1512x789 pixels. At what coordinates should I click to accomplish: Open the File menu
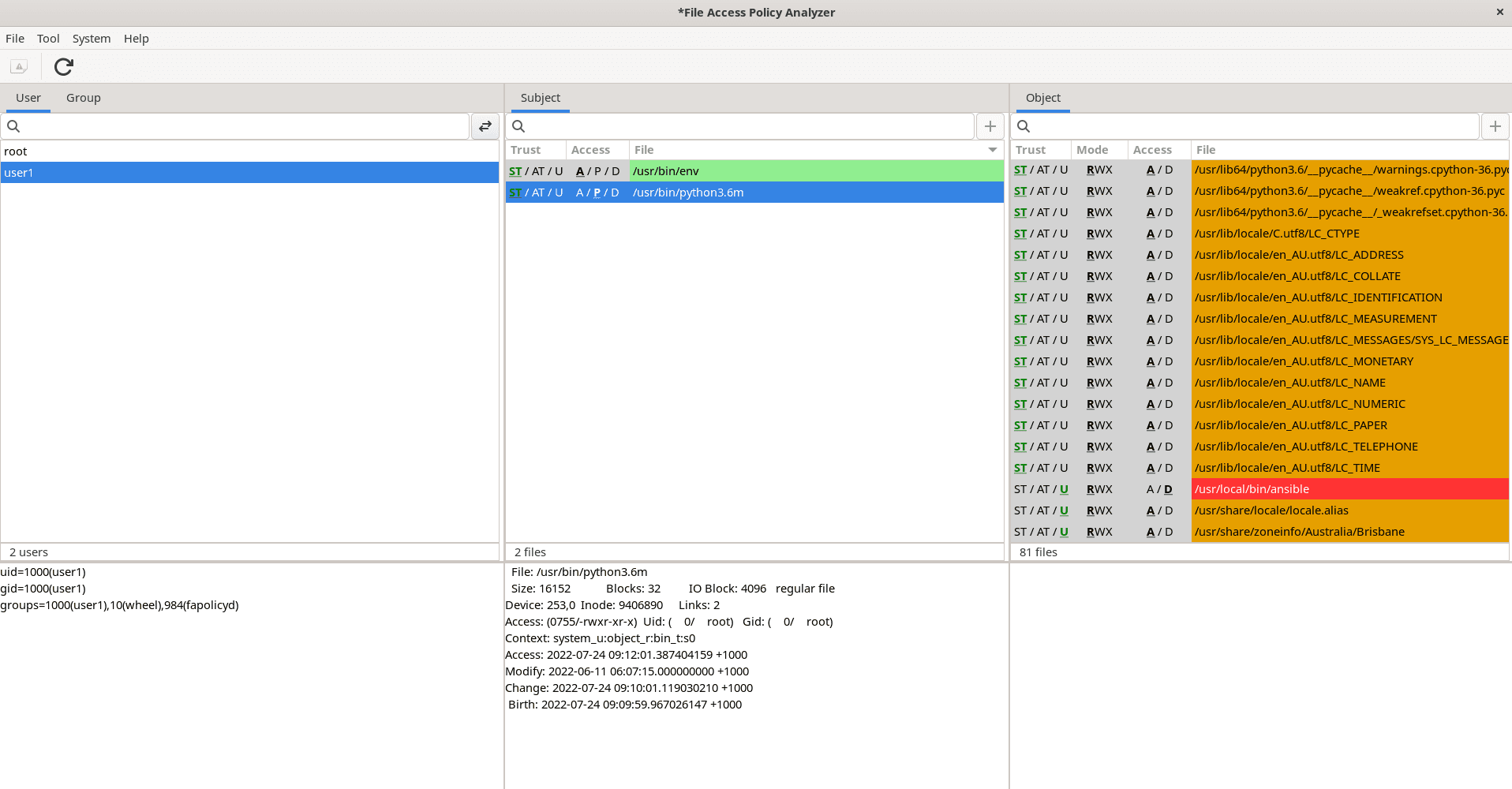click(x=15, y=39)
